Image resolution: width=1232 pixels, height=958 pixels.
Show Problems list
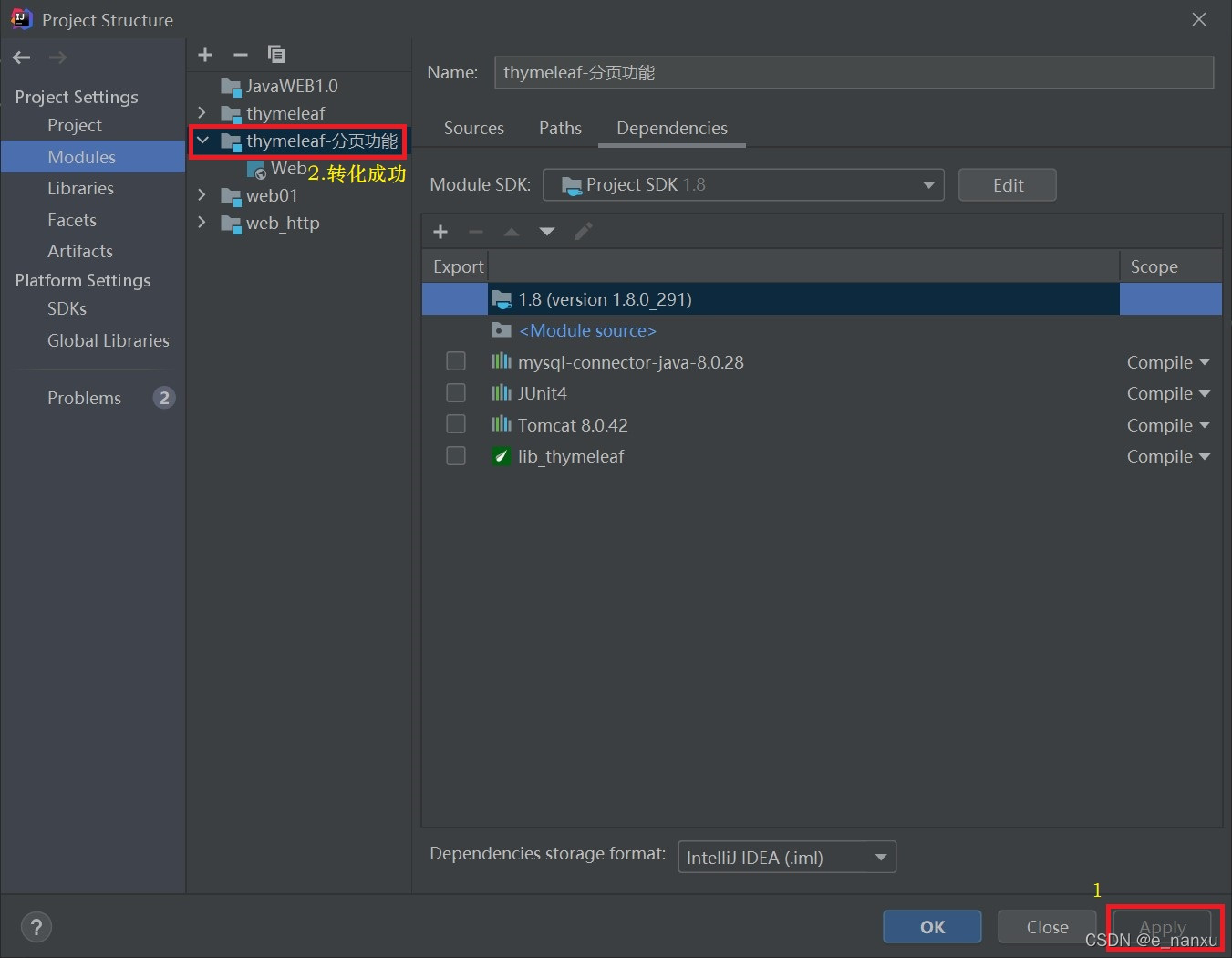click(84, 398)
